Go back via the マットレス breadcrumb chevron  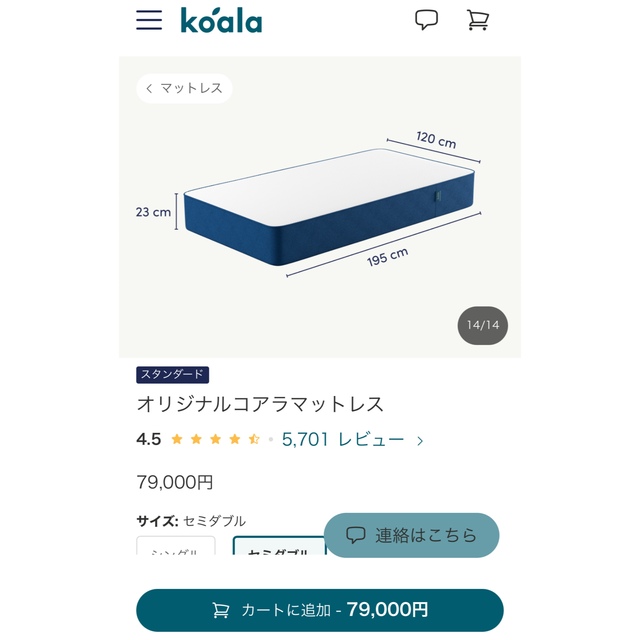(149, 88)
